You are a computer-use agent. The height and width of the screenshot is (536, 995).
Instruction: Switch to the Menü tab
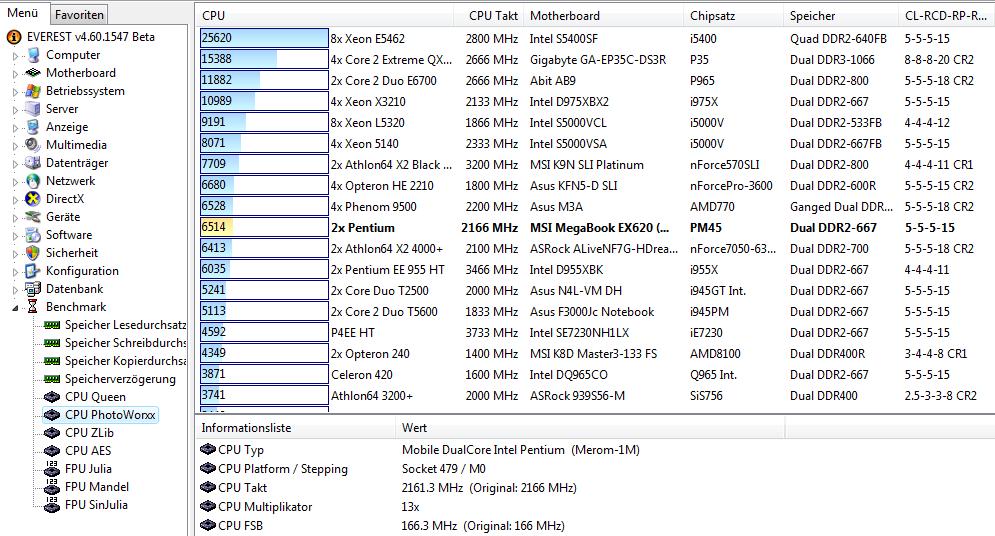[23, 13]
